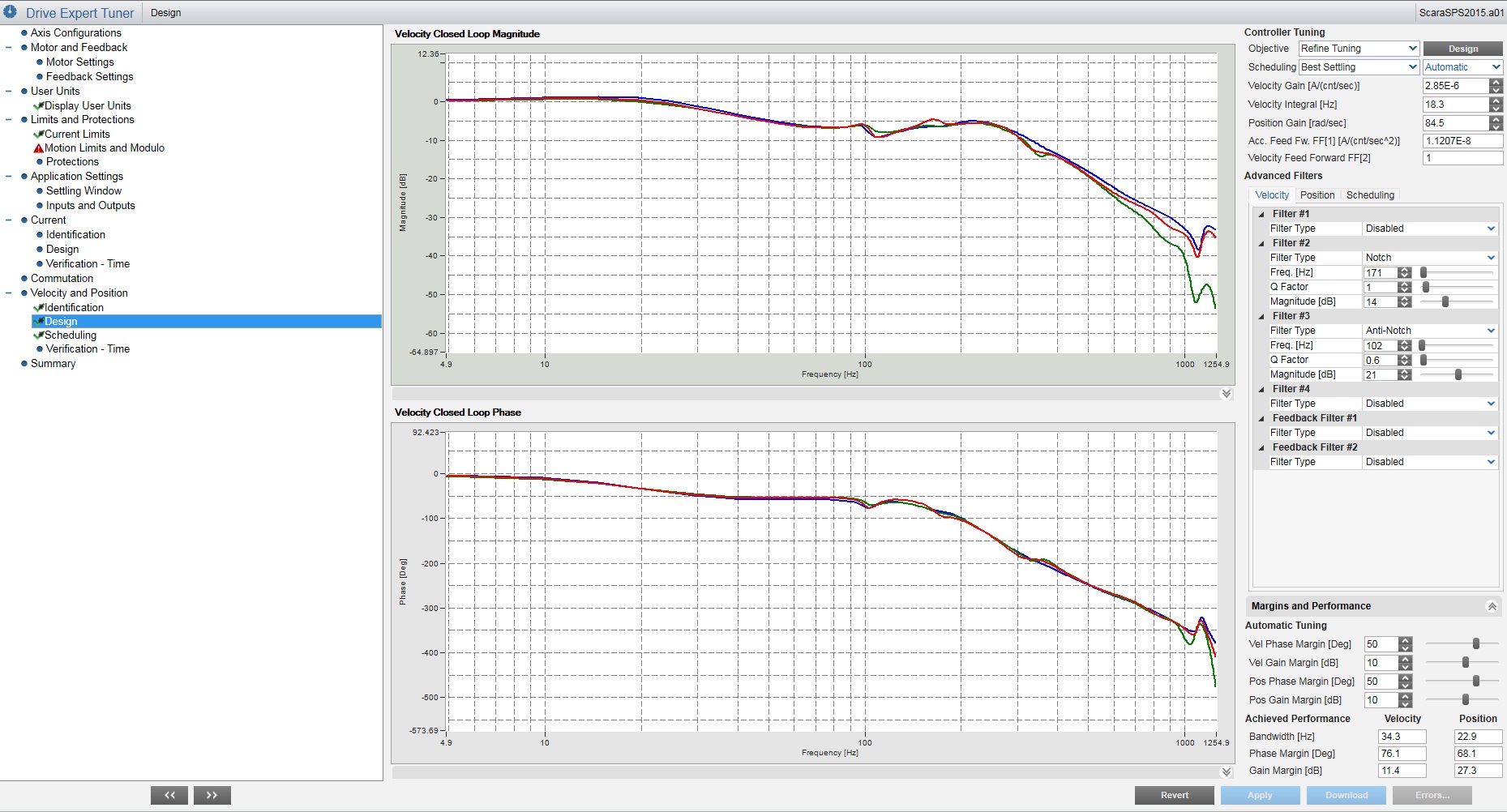1507x812 pixels.
Task: Click the Scheduling green checkmark icon
Action: (38, 335)
